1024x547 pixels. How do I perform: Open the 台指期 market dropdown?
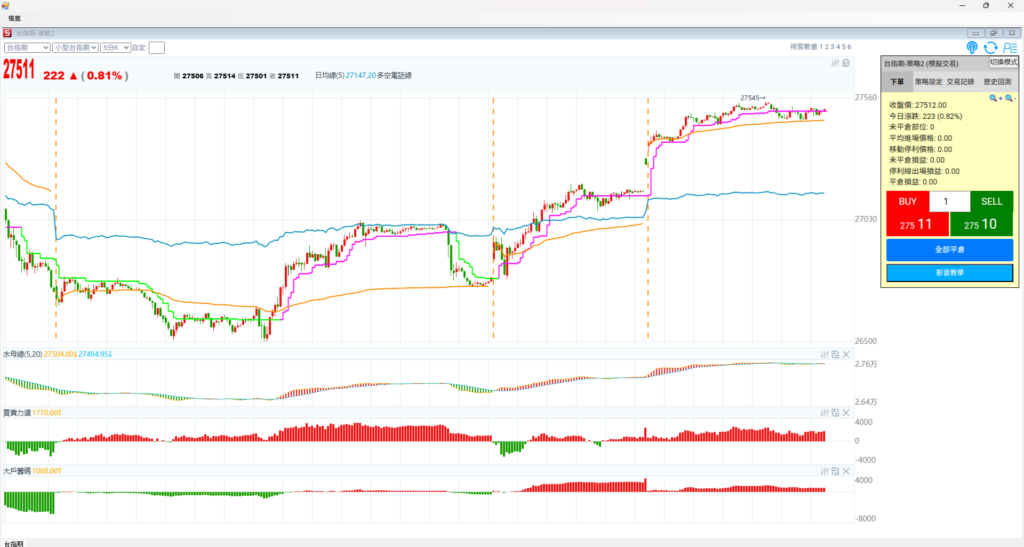(27, 47)
